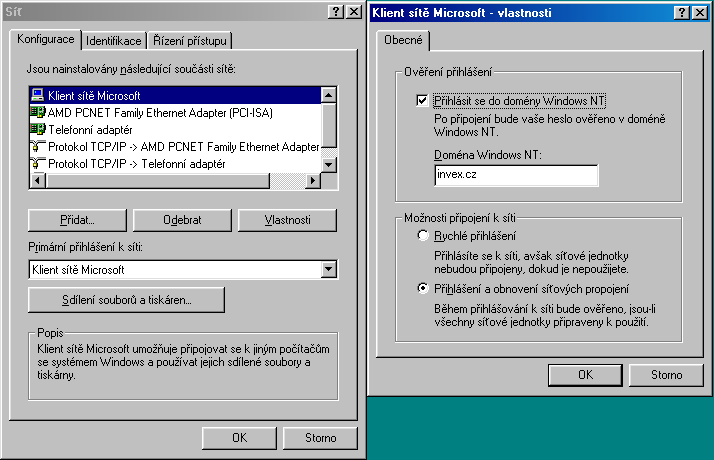
Task: Click the component list scroll up arrow
Action: pos(328,95)
